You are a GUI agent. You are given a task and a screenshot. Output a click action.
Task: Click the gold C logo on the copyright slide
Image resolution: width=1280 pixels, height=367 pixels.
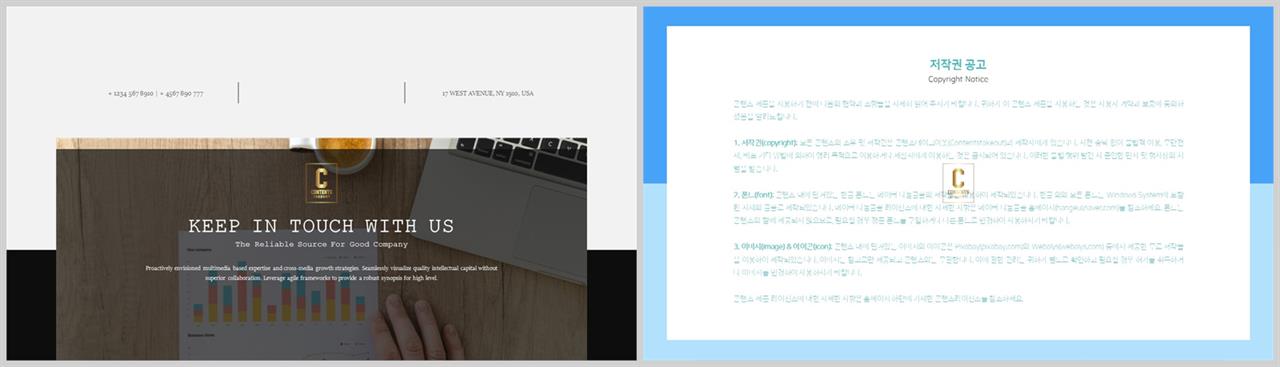coord(958,183)
